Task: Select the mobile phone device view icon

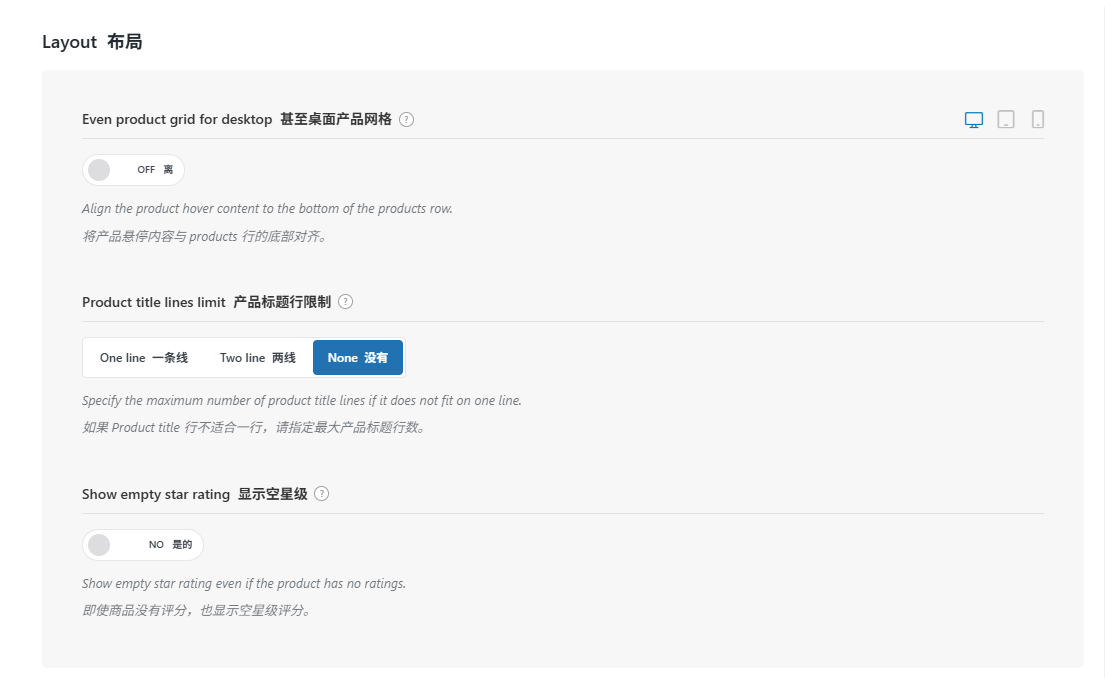Action: [x=1037, y=120]
